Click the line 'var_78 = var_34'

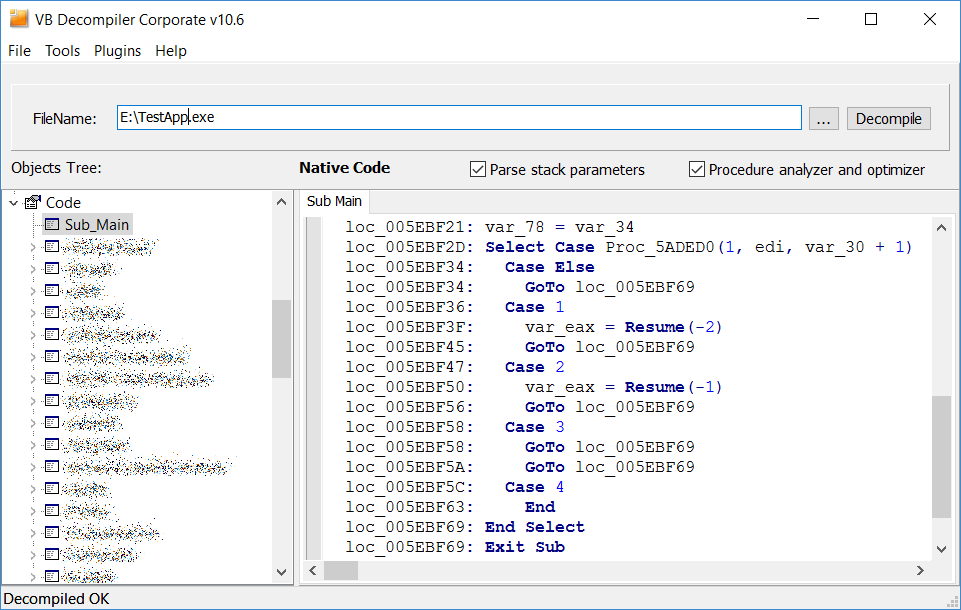click(490, 227)
